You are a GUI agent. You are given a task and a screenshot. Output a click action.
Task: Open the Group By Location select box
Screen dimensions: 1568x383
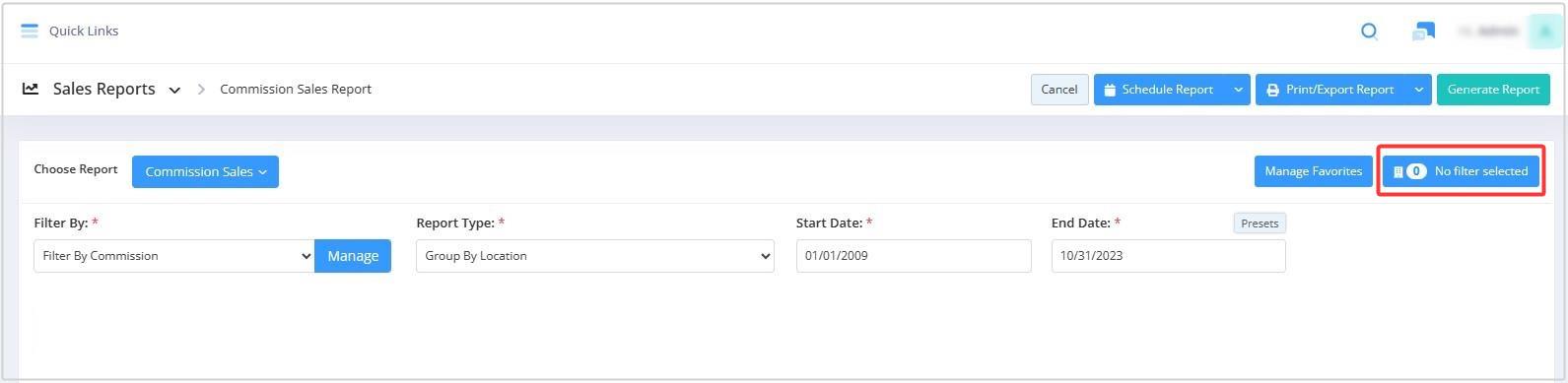[x=595, y=256]
